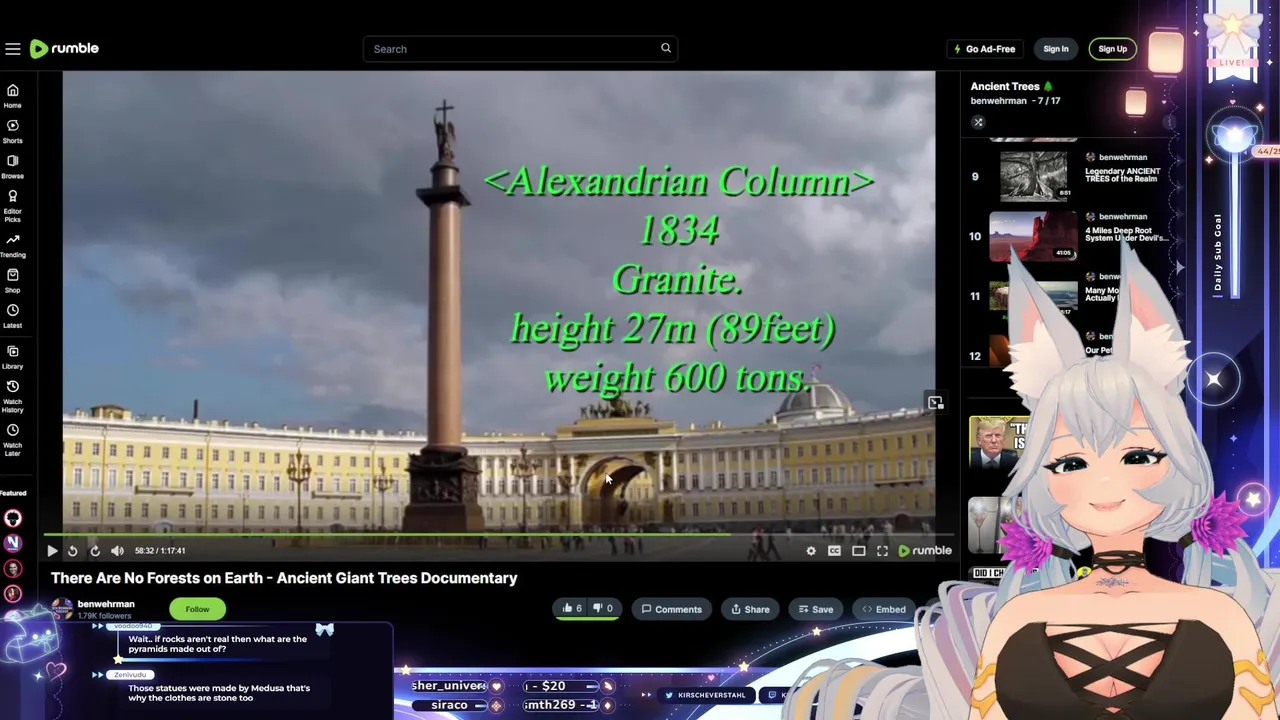This screenshot has width=1280, height=720.
Task: Rewind the video with back arrow
Action: [73, 550]
